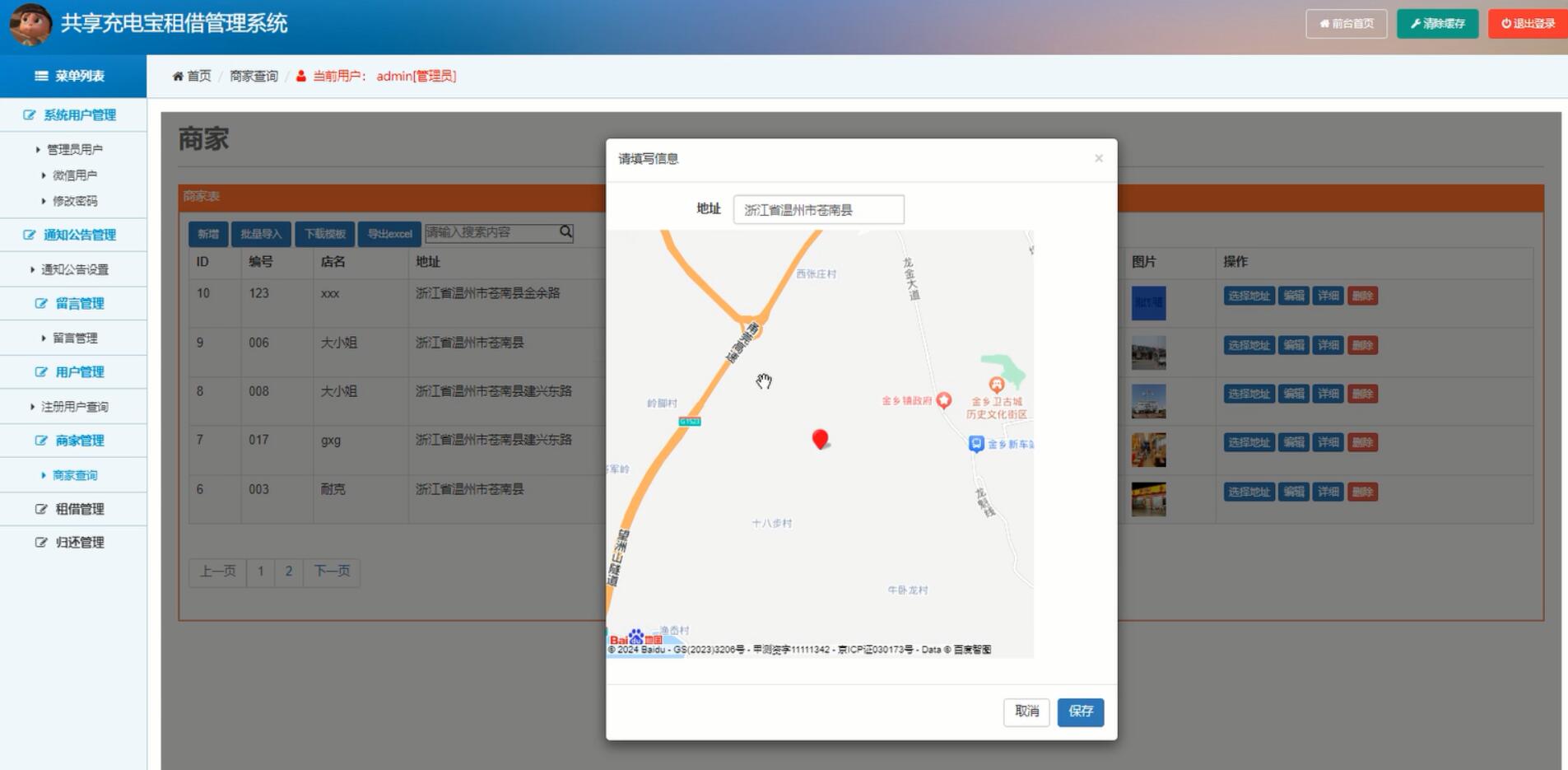Click the 菜单列表 list icon in sidebar header
Screen dimensions: 1568x770
(40, 76)
